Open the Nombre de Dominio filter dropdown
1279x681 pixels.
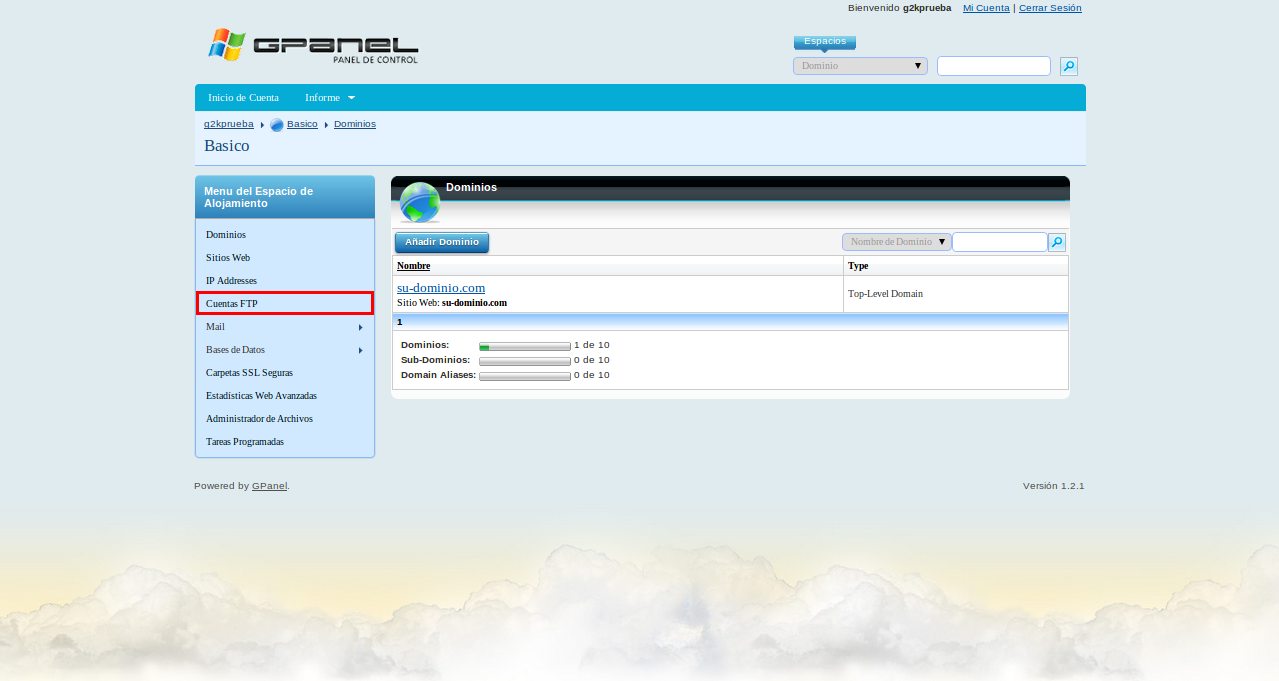click(896, 242)
